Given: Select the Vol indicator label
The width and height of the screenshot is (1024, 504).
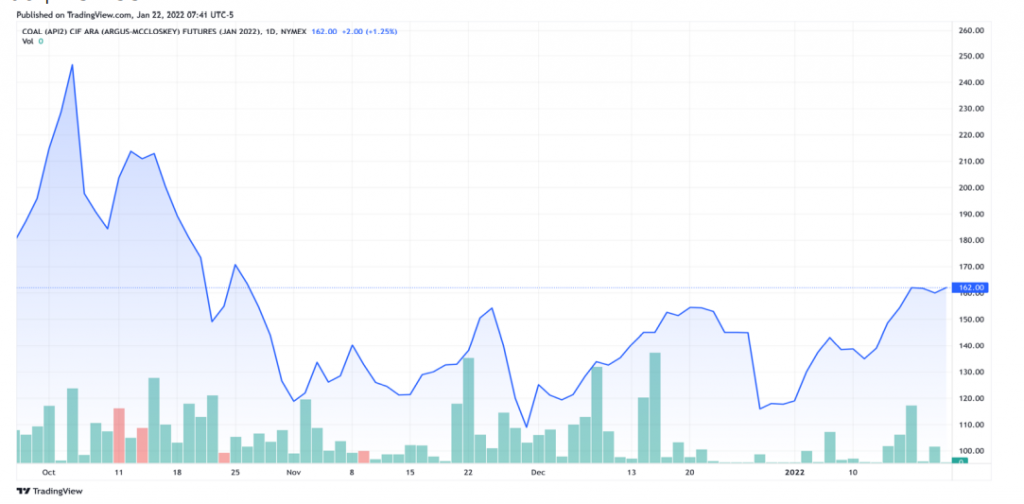Looking at the screenshot, I should pos(27,42).
